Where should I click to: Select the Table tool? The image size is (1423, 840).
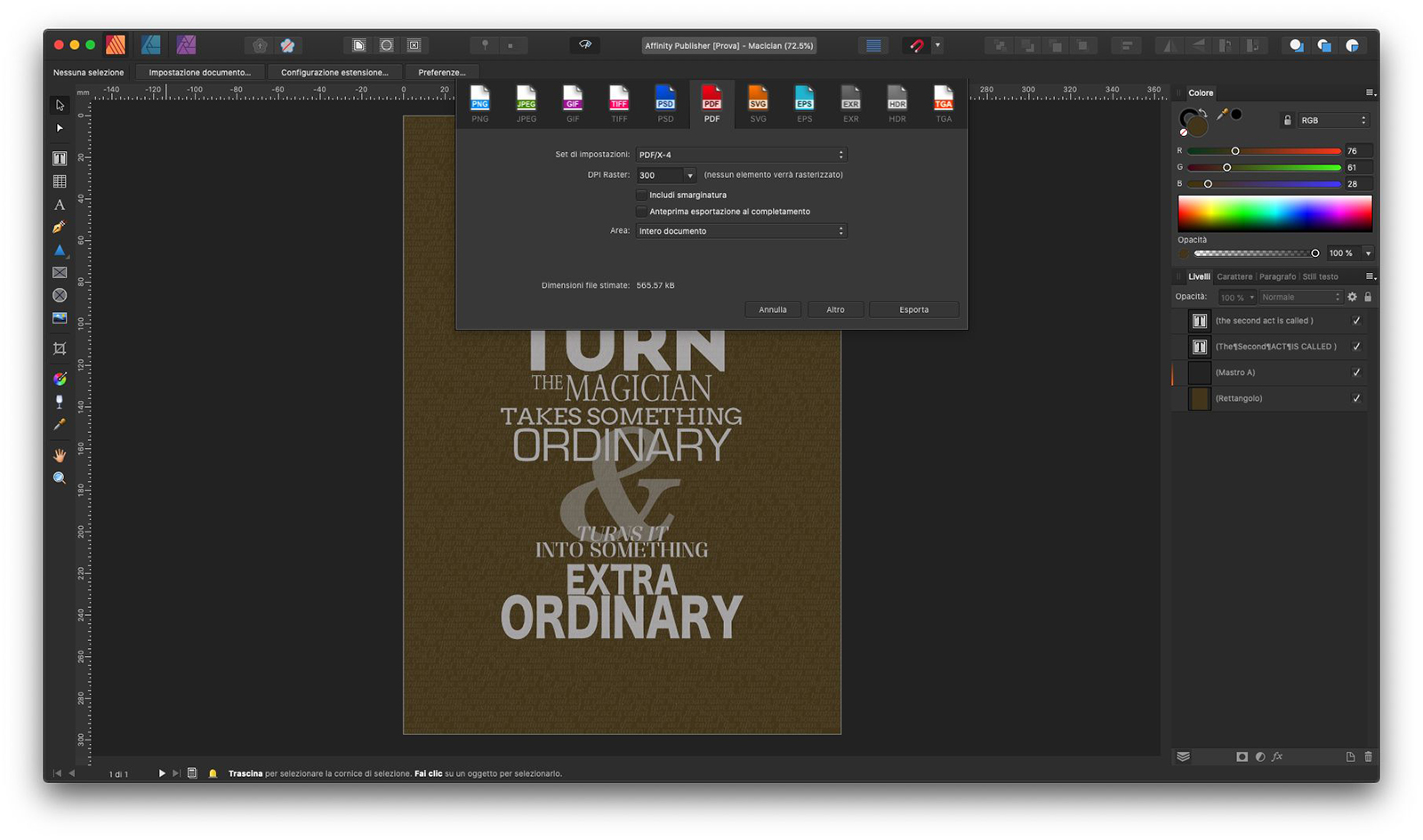(x=60, y=181)
